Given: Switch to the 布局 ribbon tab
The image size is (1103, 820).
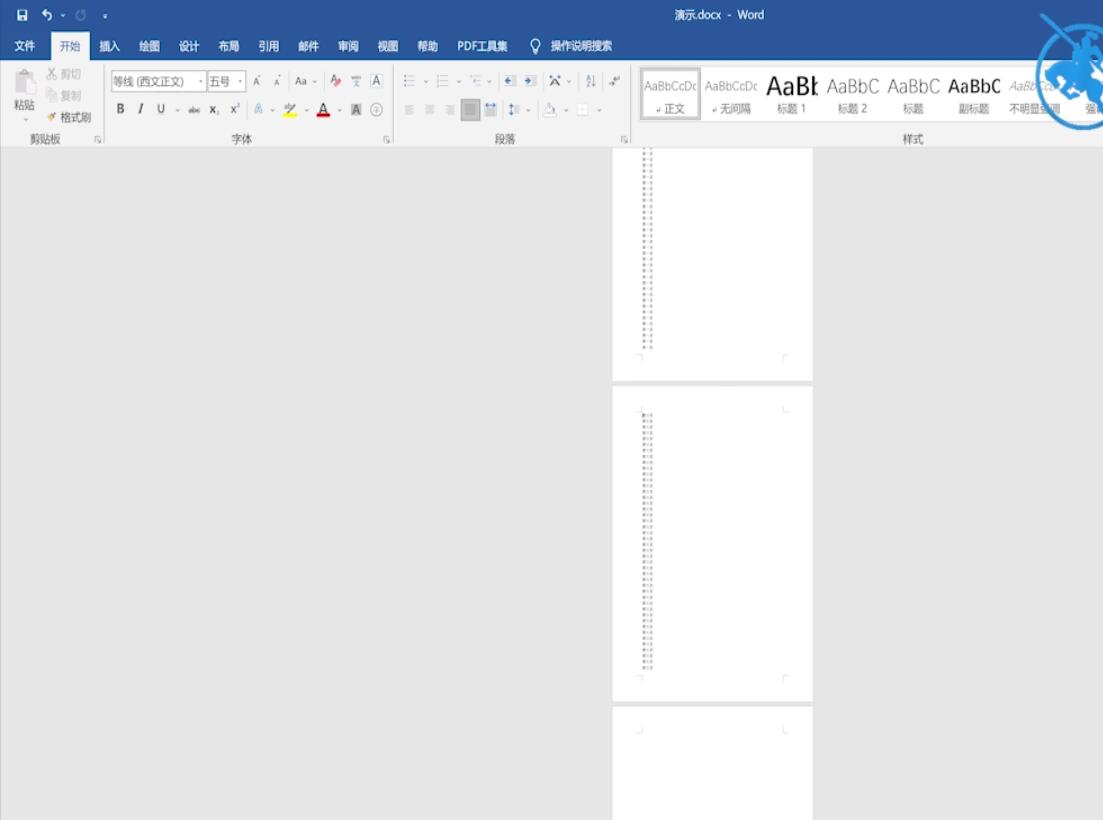Looking at the screenshot, I should [229, 46].
